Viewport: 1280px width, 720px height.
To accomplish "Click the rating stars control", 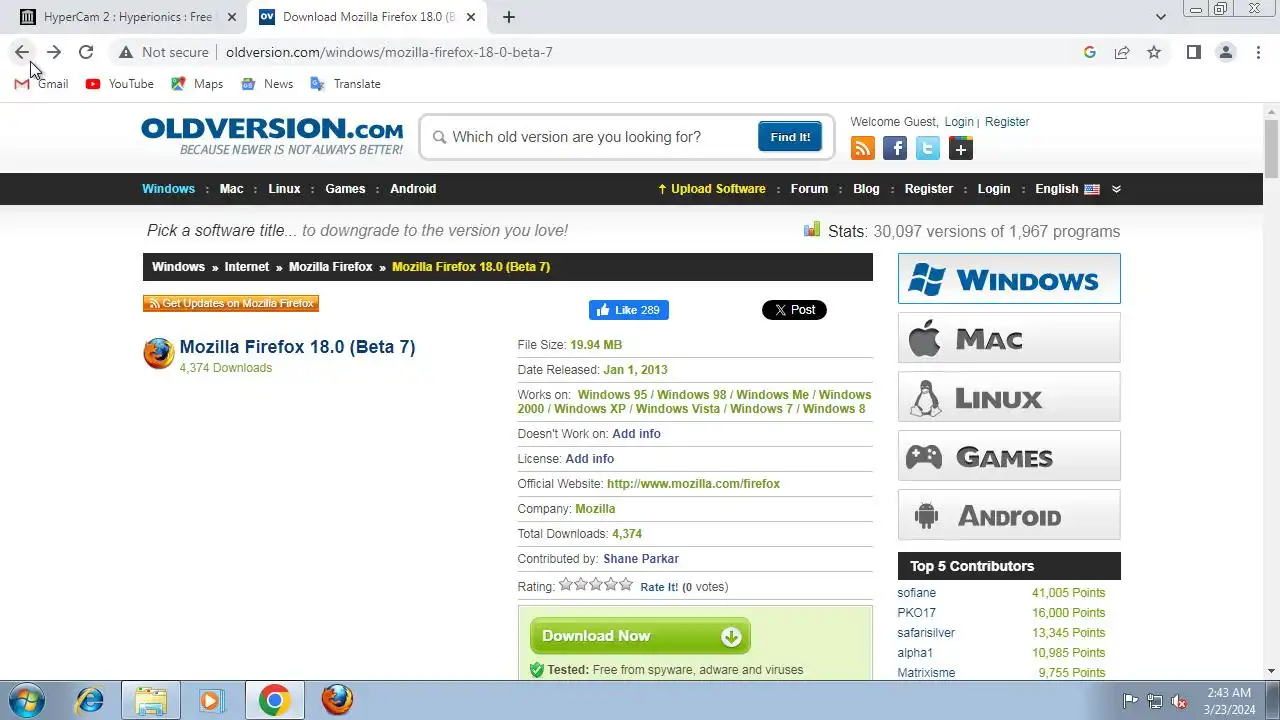I will pos(596,585).
